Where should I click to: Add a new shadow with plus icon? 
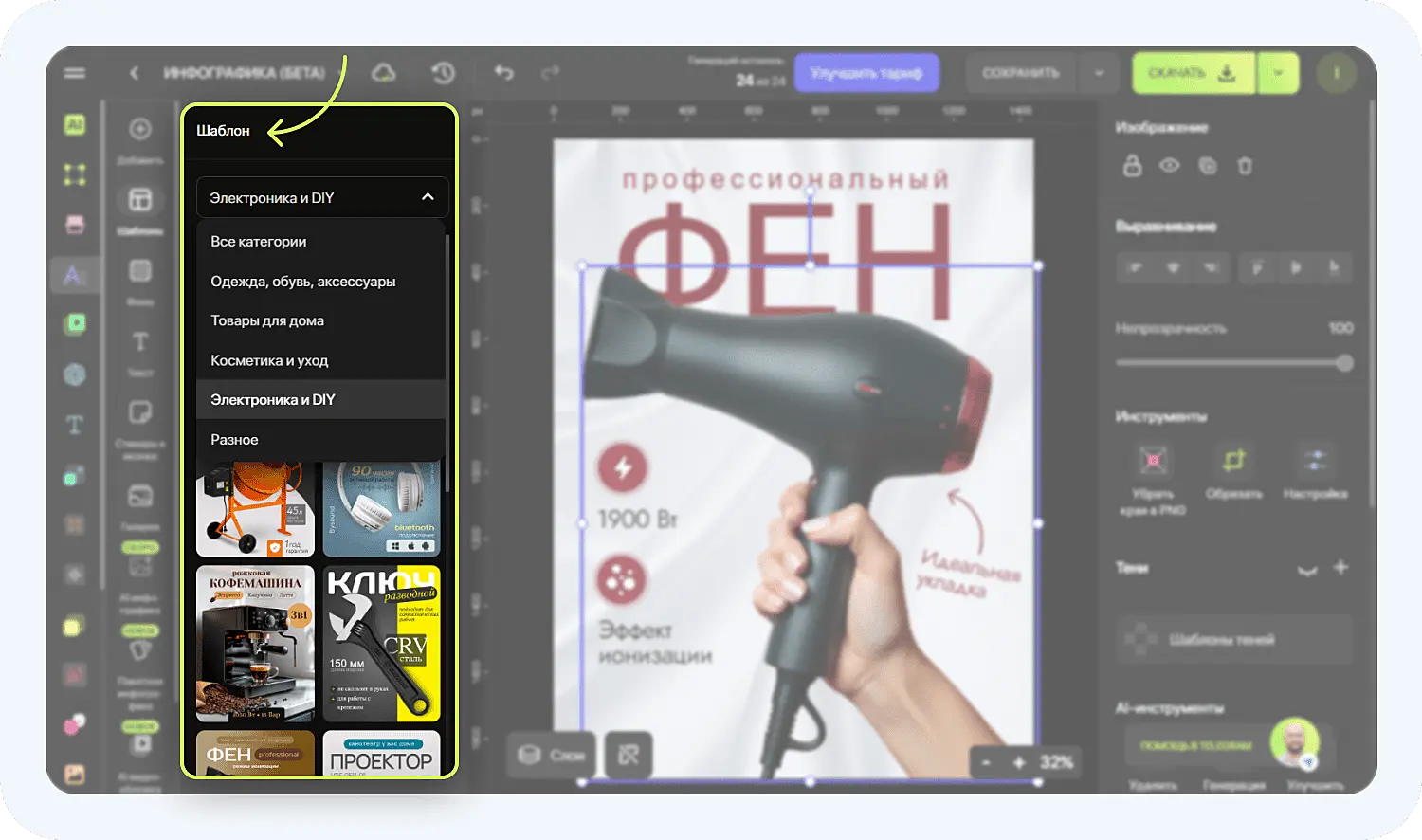coord(1340,568)
